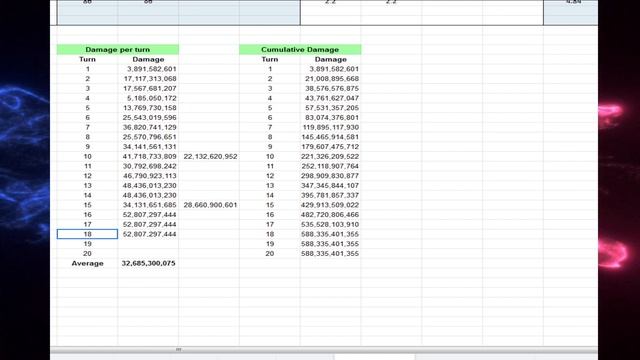640x360 pixels.
Task: Select cell showing 5,185,050,172
Action: (148, 98)
